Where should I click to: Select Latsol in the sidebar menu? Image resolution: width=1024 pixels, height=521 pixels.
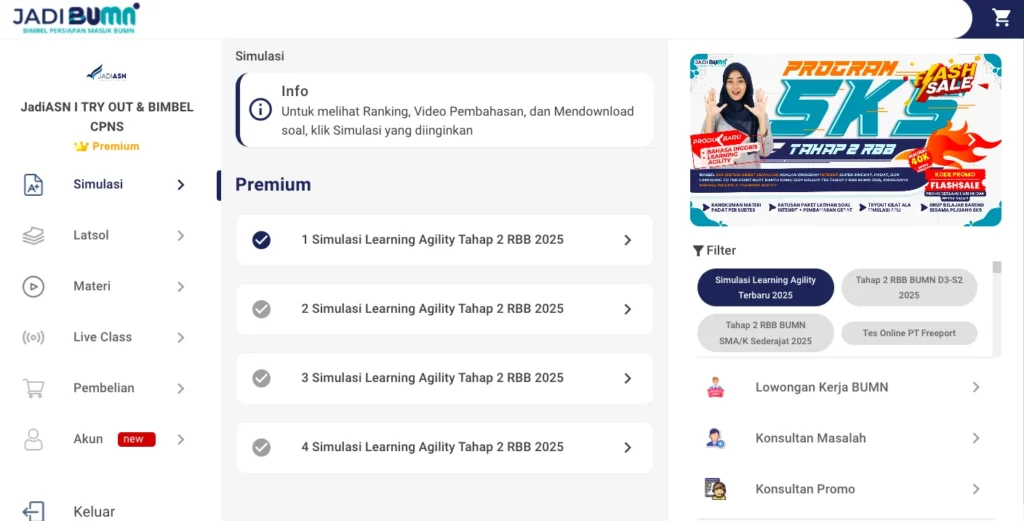coord(91,236)
